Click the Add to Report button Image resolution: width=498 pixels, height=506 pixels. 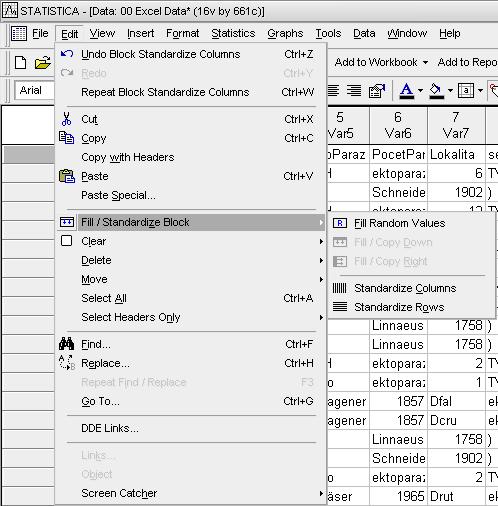[x=467, y=62]
